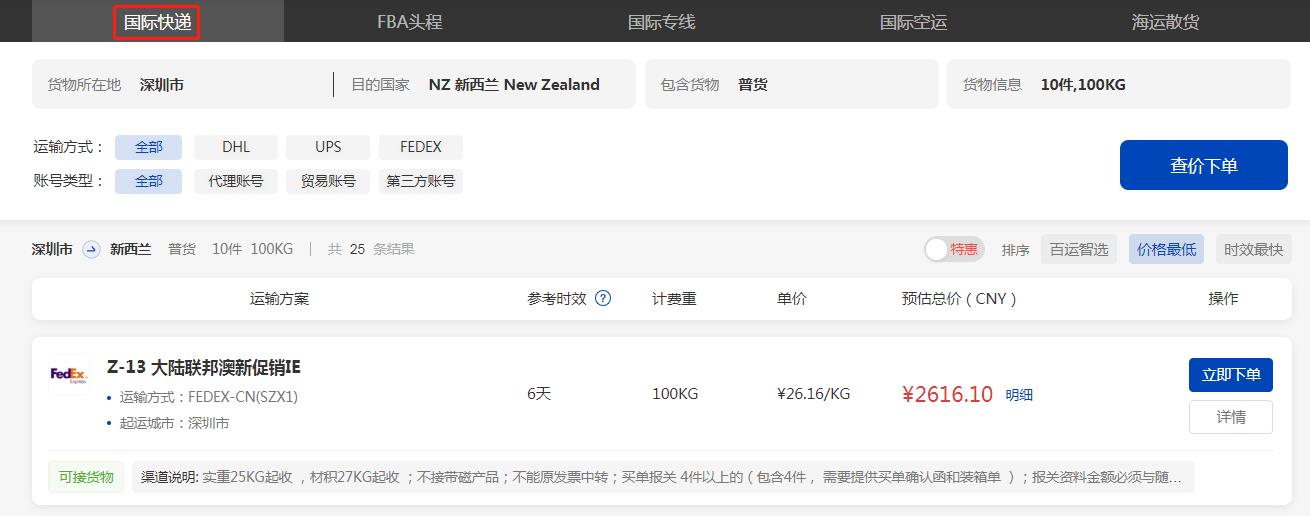Change 包含货物 field showing 普货
The height and width of the screenshot is (516, 1310).
[792, 84]
